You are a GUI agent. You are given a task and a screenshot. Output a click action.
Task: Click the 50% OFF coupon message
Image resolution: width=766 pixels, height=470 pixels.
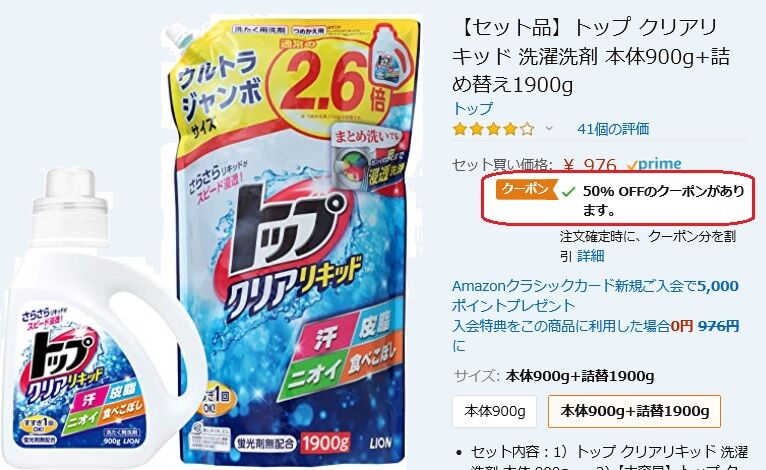[663, 200]
